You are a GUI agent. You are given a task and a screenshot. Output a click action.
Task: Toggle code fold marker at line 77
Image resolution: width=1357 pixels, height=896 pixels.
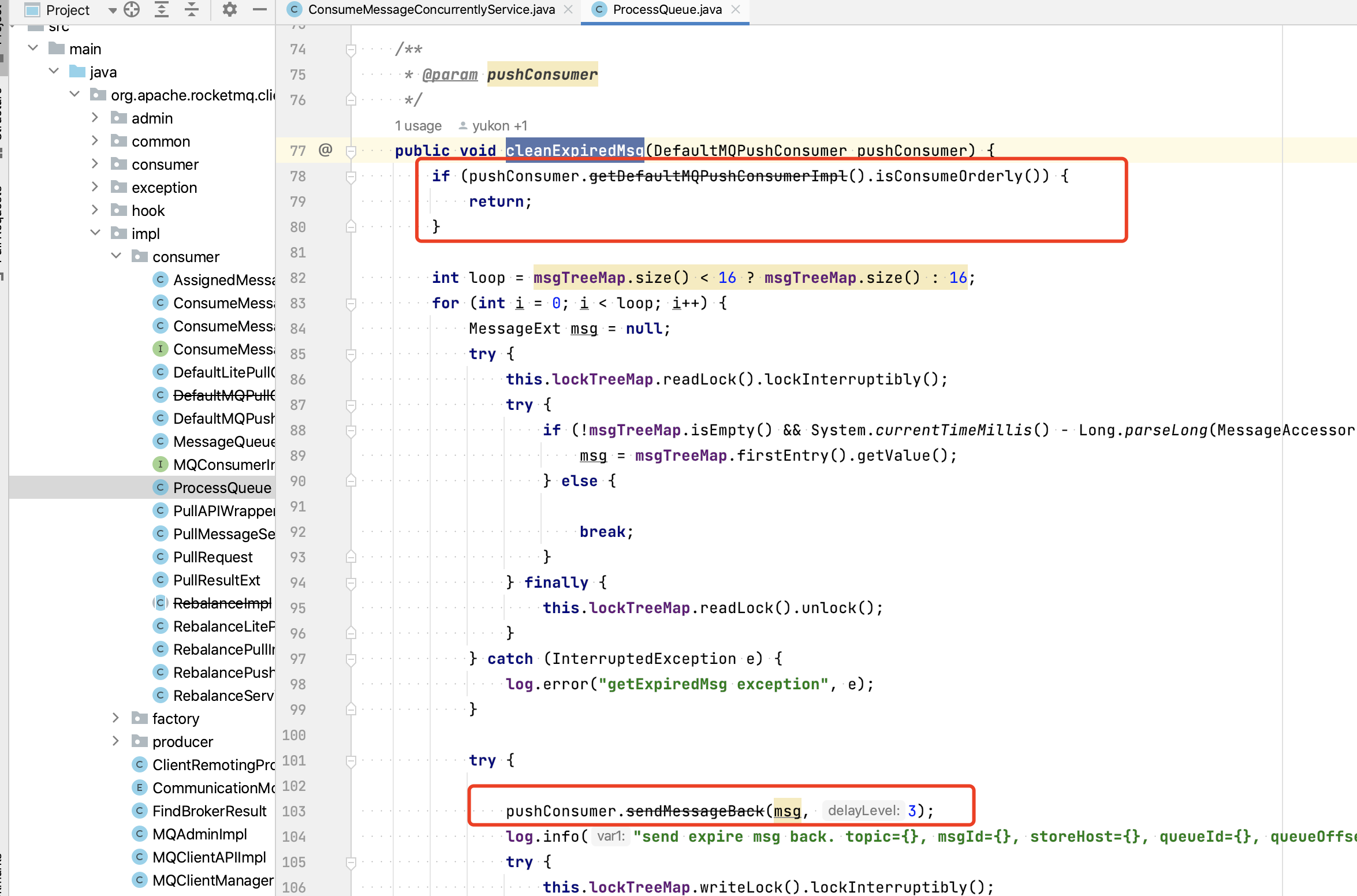[351, 151]
